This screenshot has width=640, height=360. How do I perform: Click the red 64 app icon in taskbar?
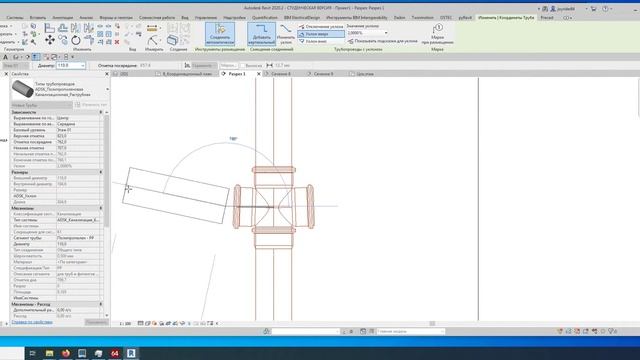(x=115, y=353)
